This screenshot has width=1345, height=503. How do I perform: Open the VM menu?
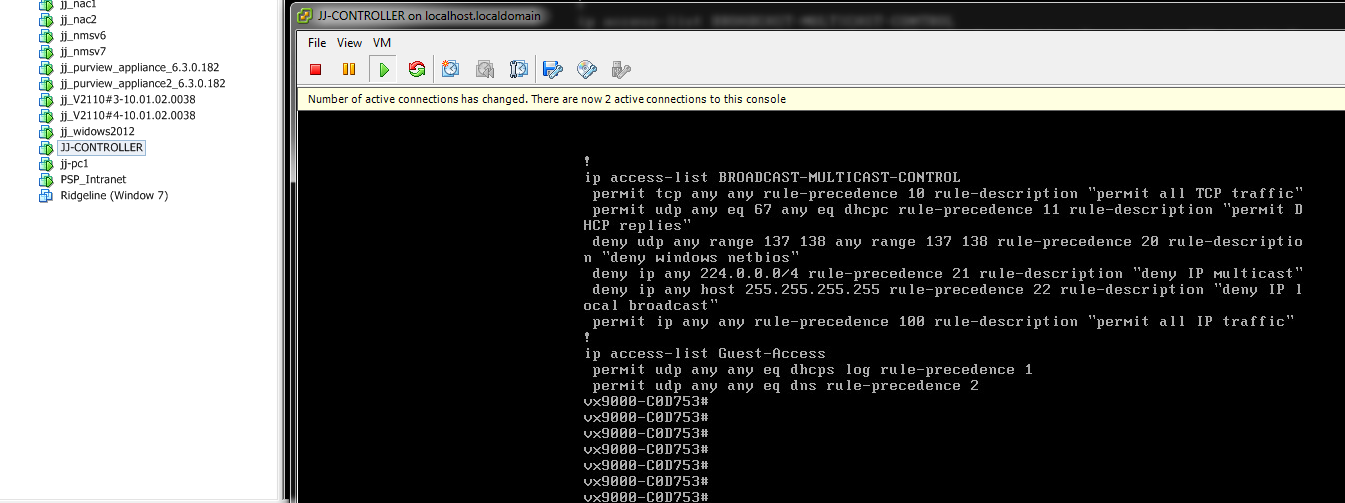382,43
